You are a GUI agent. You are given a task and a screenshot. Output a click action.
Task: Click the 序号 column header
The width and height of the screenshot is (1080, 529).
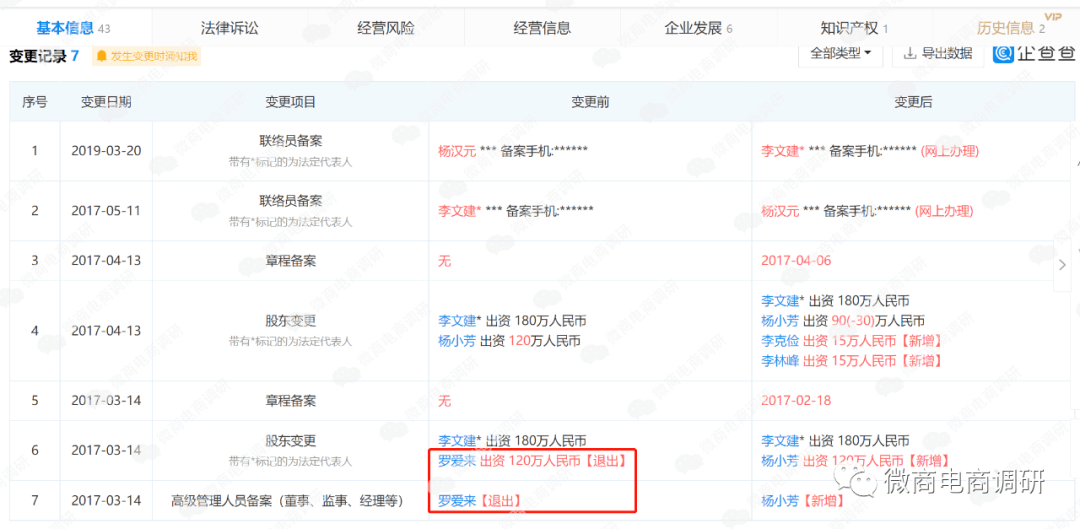point(34,102)
